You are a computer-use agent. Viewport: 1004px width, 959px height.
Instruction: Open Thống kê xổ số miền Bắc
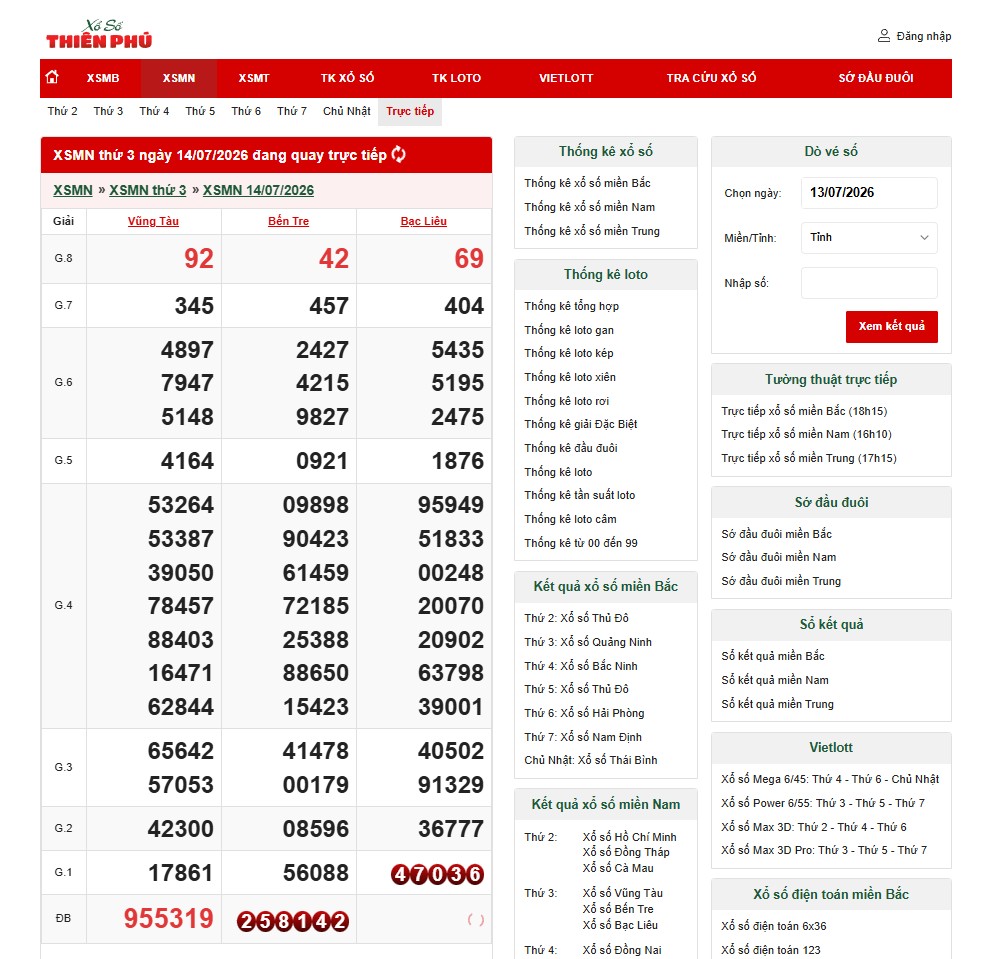point(587,183)
